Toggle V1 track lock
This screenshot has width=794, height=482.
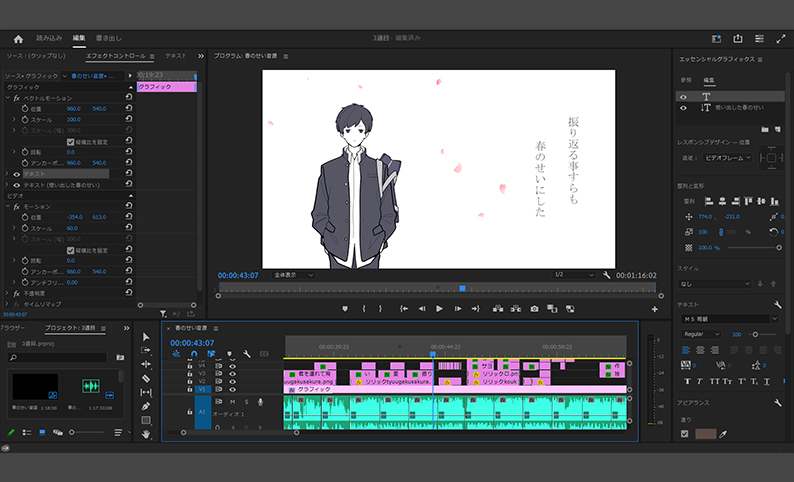coord(189,389)
